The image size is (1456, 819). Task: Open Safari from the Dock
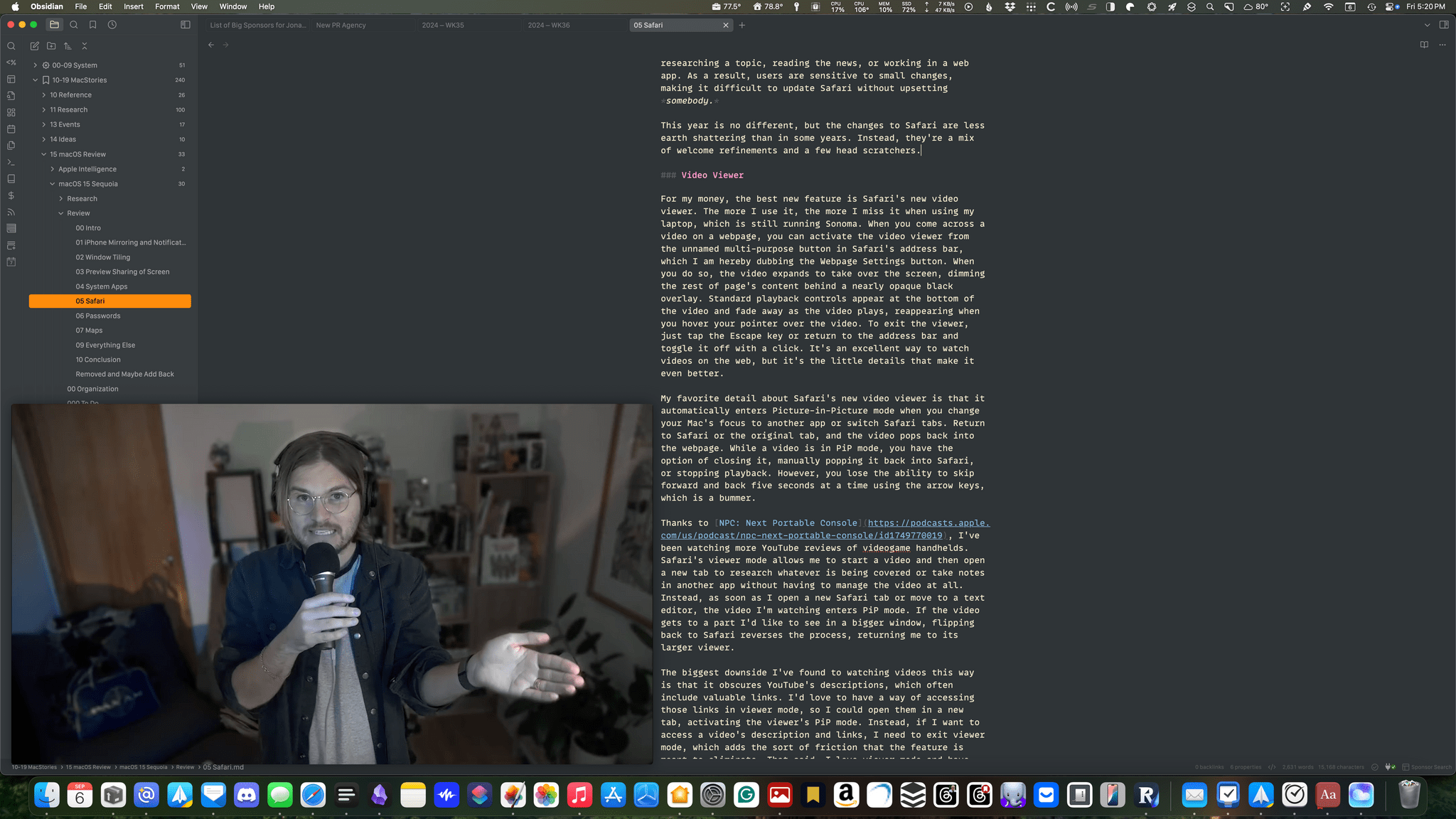coord(313,795)
